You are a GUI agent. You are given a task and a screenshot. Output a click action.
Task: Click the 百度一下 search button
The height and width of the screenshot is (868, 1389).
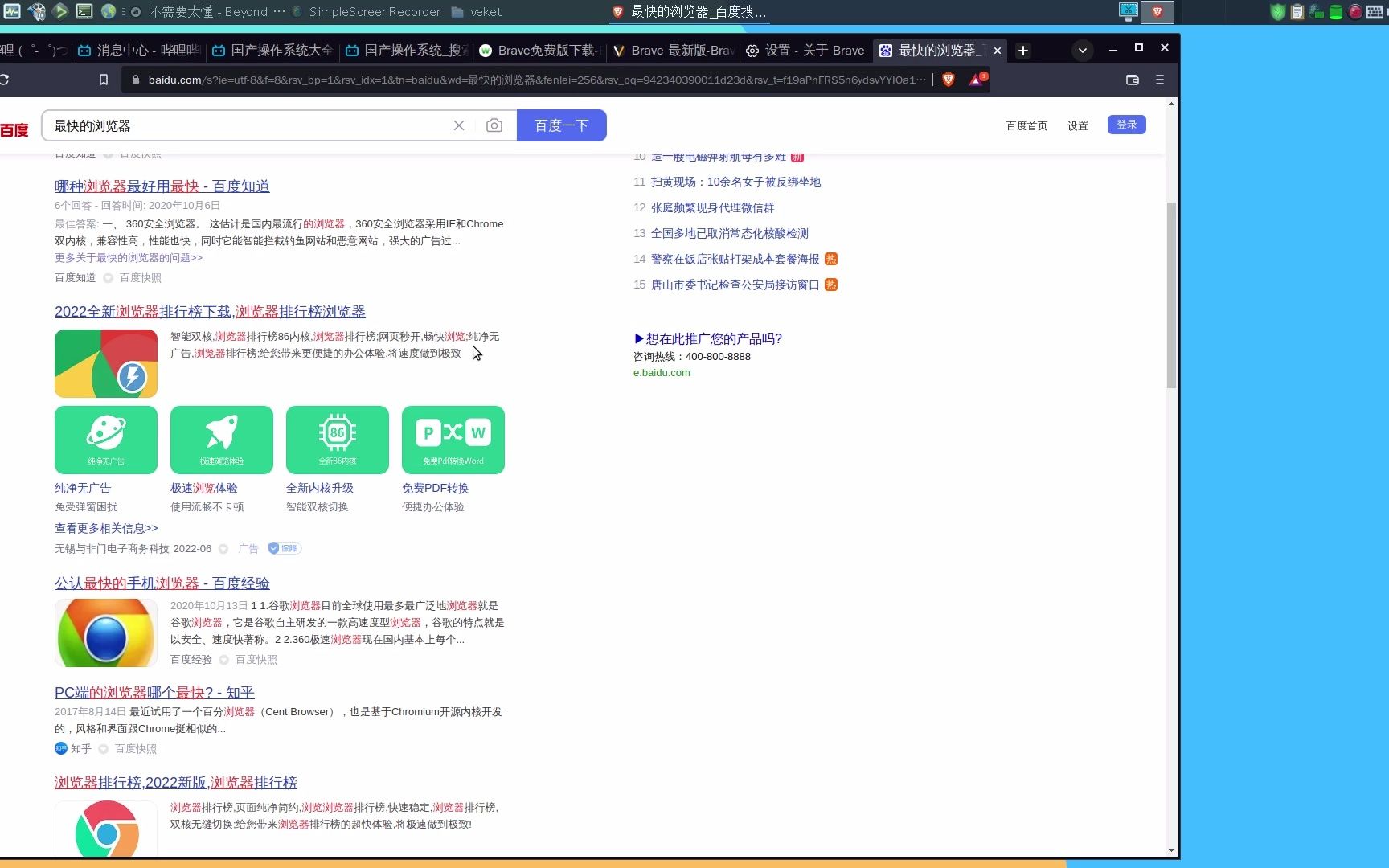(x=562, y=125)
